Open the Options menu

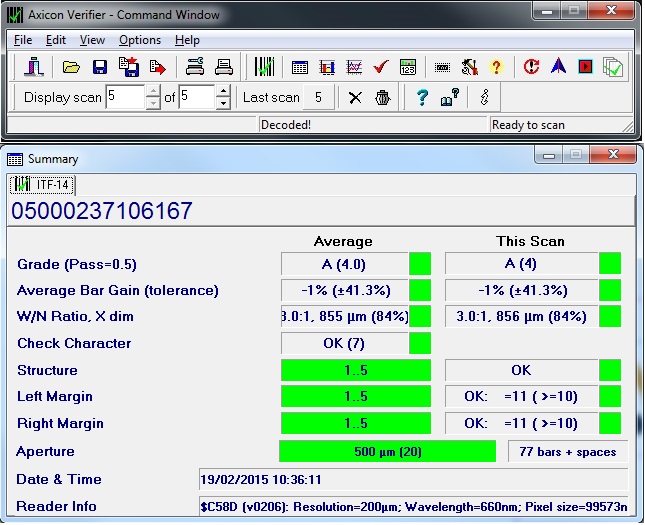tap(140, 40)
